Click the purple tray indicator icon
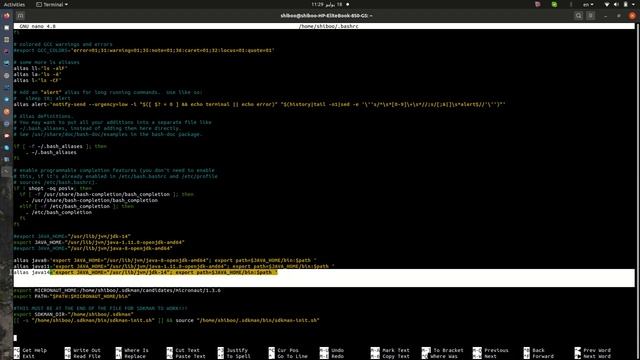The image size is (640, 360). click(538, 4)
